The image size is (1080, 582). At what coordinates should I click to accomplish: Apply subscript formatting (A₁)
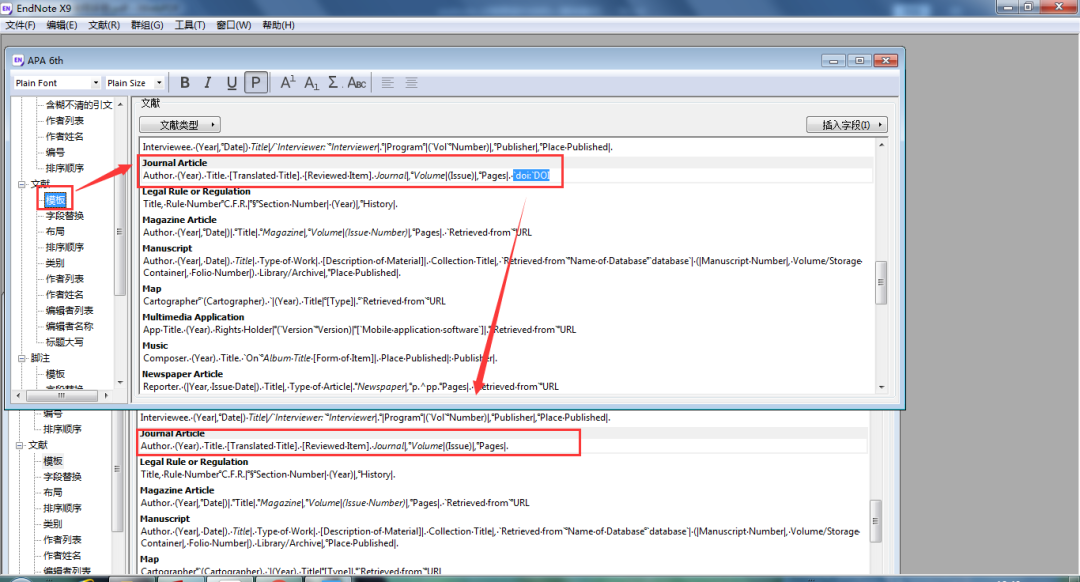coord(311,83)
